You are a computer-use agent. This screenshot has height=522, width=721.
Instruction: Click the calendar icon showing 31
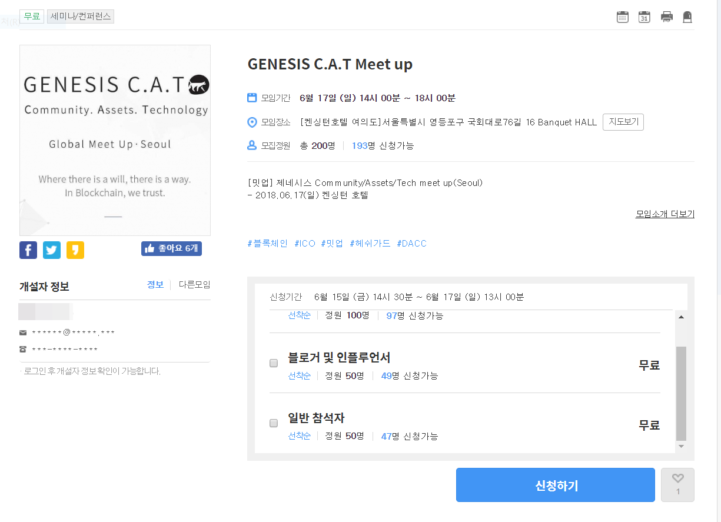click(x=644, y=17)
